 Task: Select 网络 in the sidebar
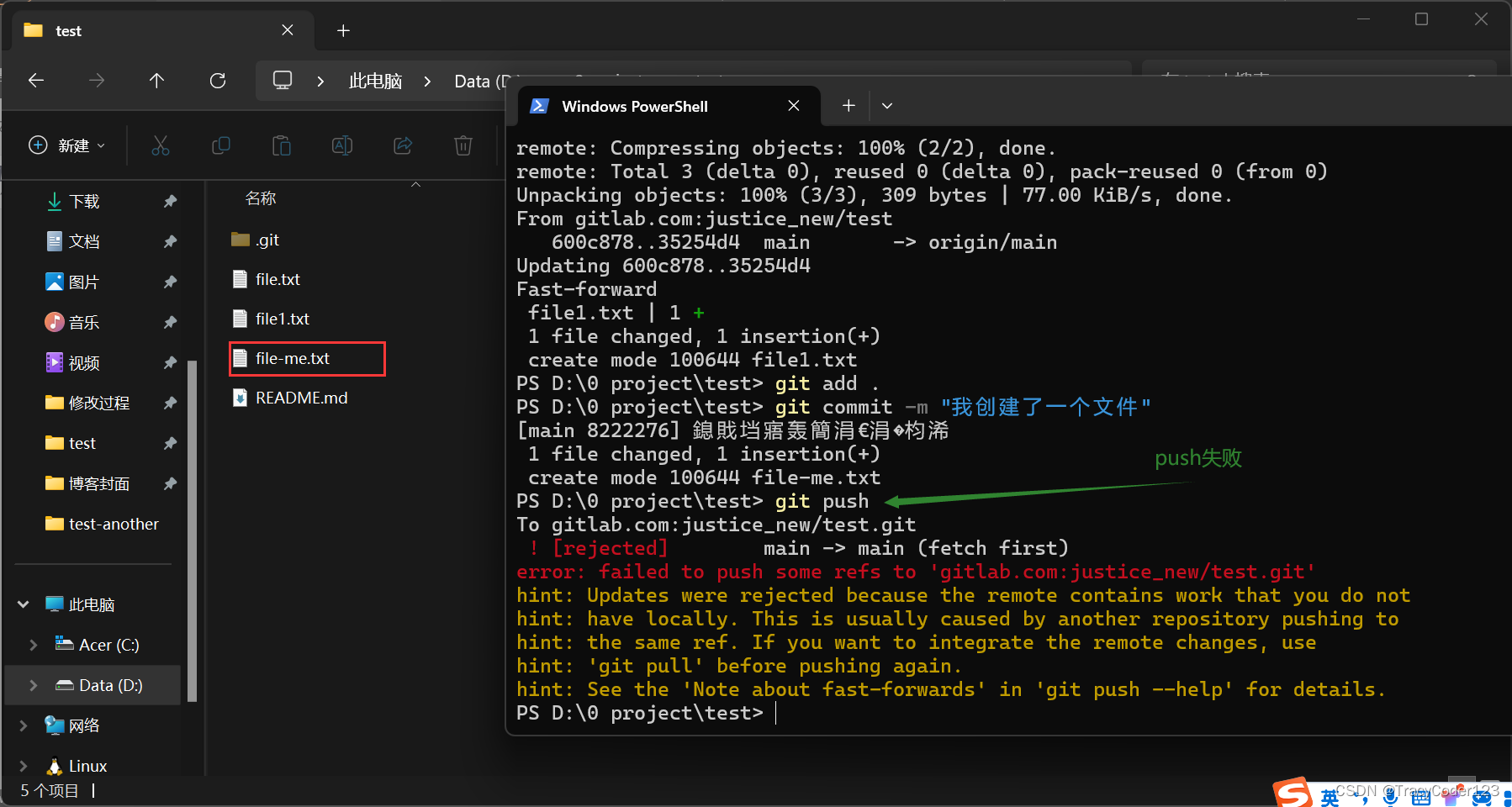point(84,725)
